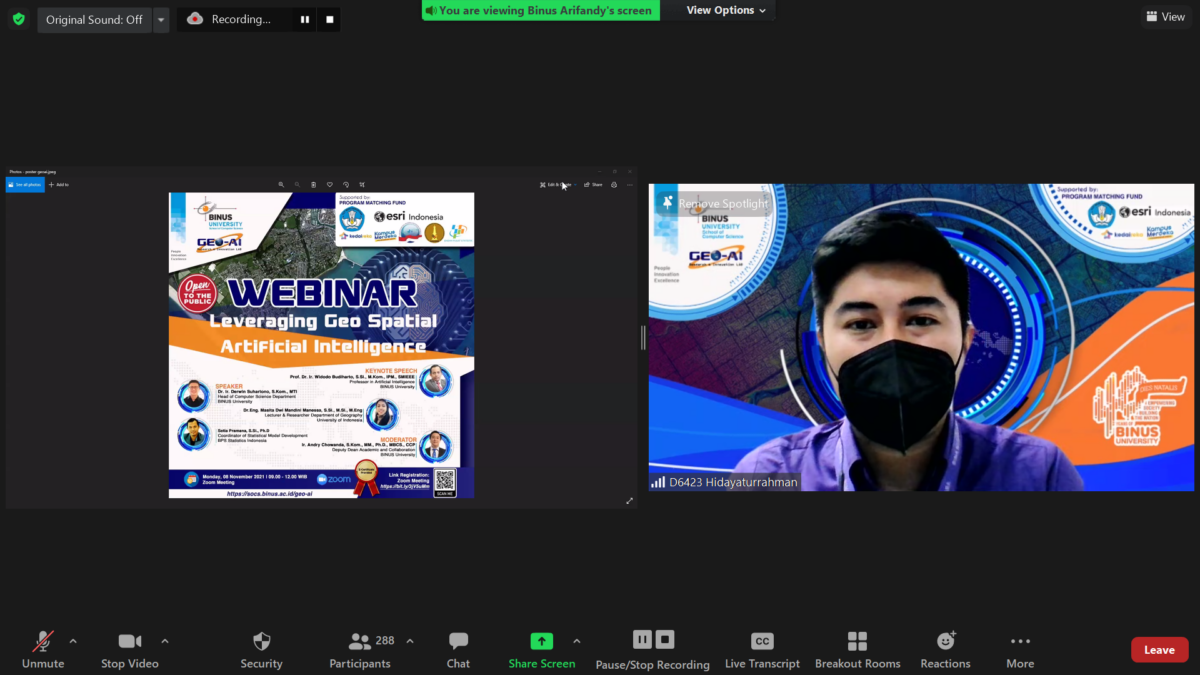Unmute the microphone
The image size is (1200, 675).
(x=43, y=650)
